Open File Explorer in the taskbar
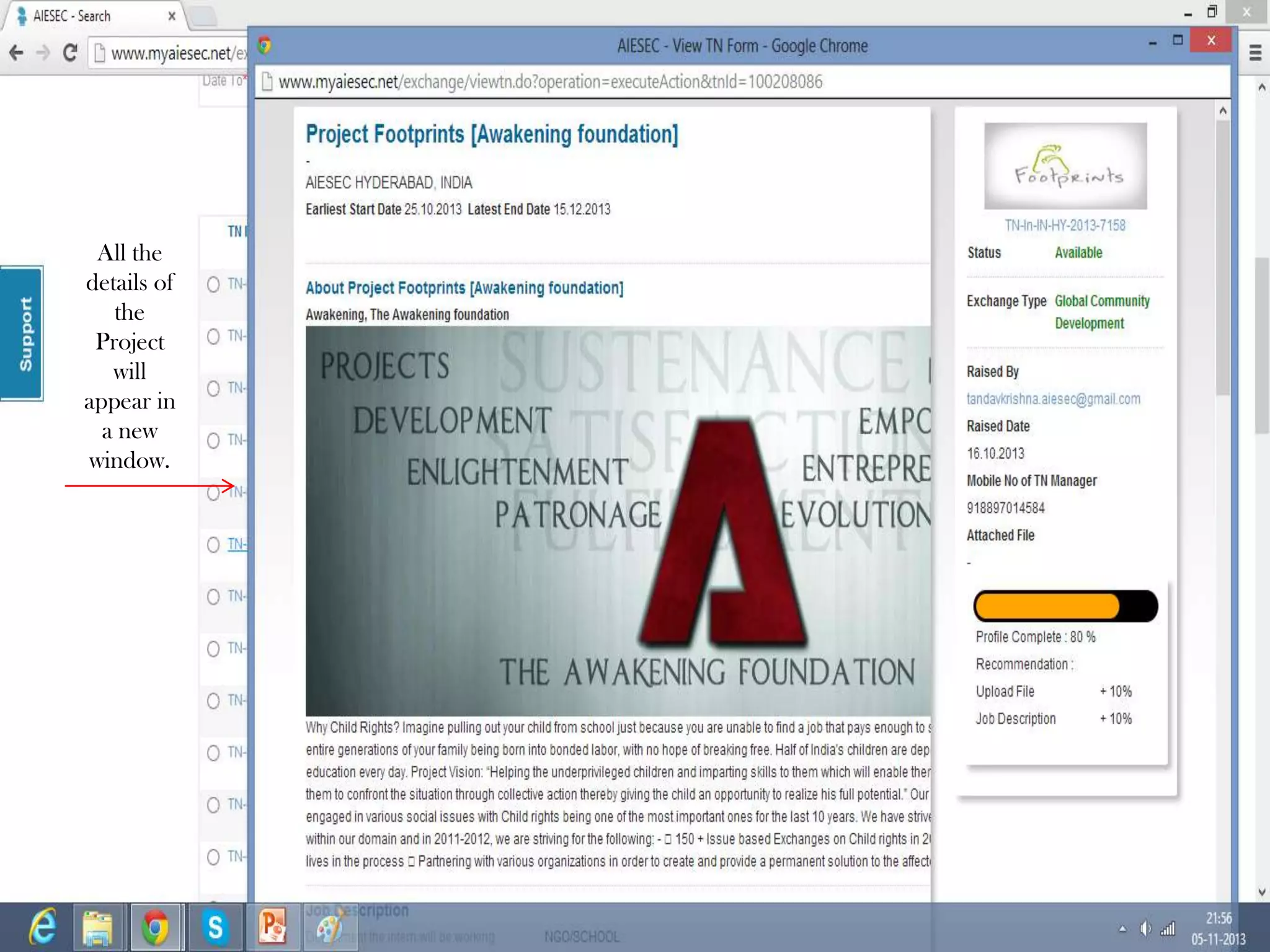This screenshot has width=1270, height=952. [x=97, y=927]
